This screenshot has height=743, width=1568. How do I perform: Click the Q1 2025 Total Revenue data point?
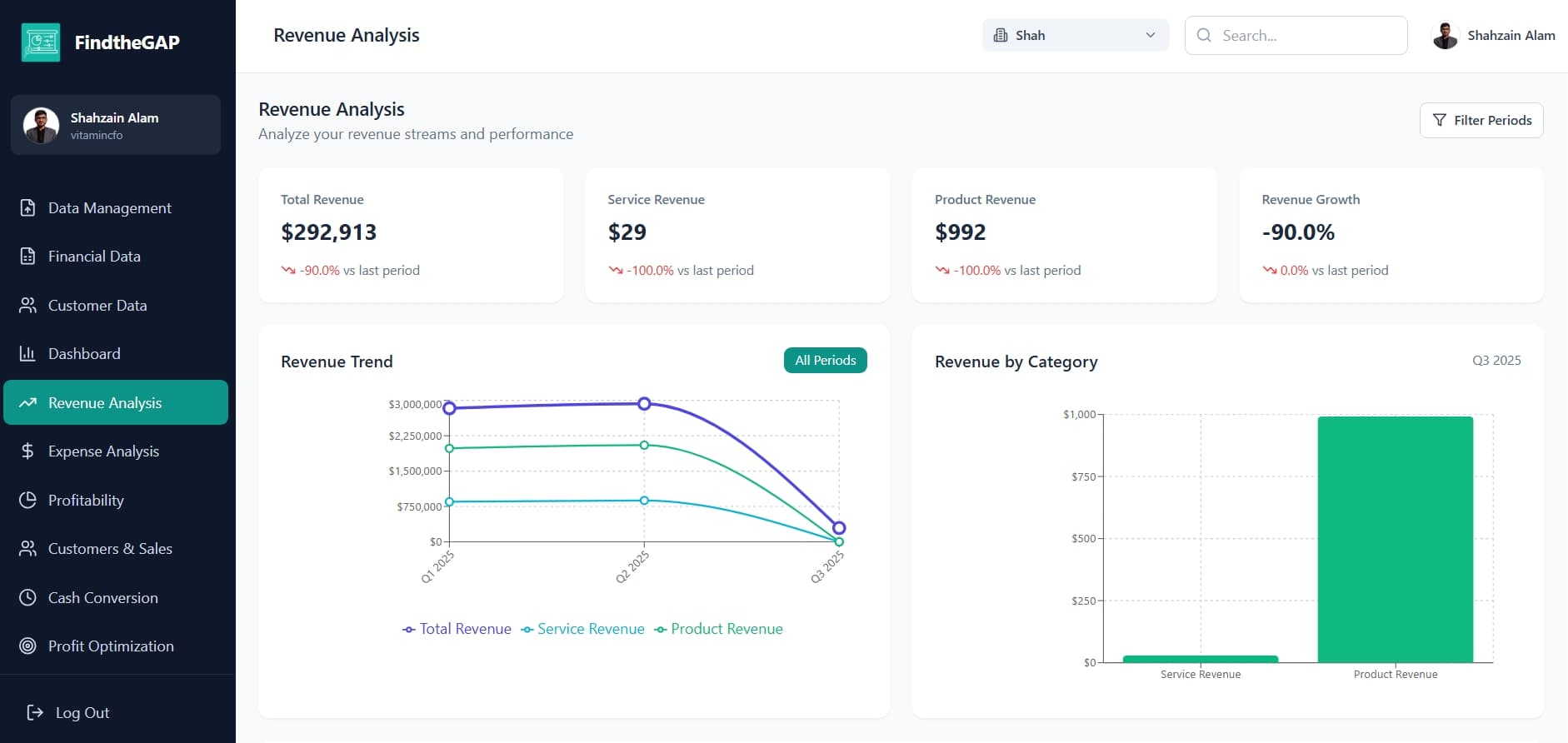click(450, 408)
